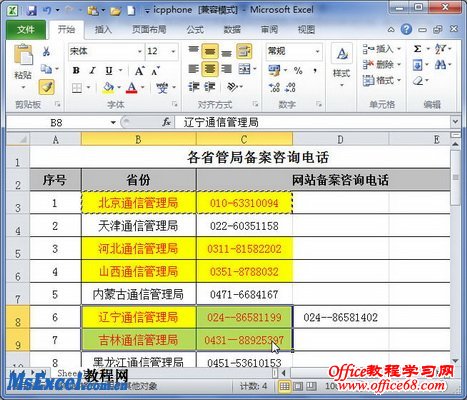Click the AutoSum sigma icon

pos(417,49)
